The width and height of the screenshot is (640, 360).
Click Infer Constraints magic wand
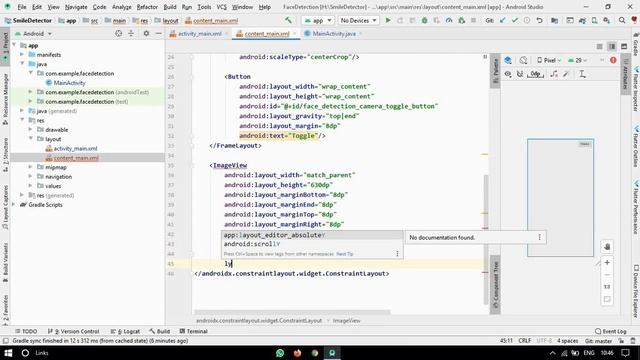click(x=566, y=74)
